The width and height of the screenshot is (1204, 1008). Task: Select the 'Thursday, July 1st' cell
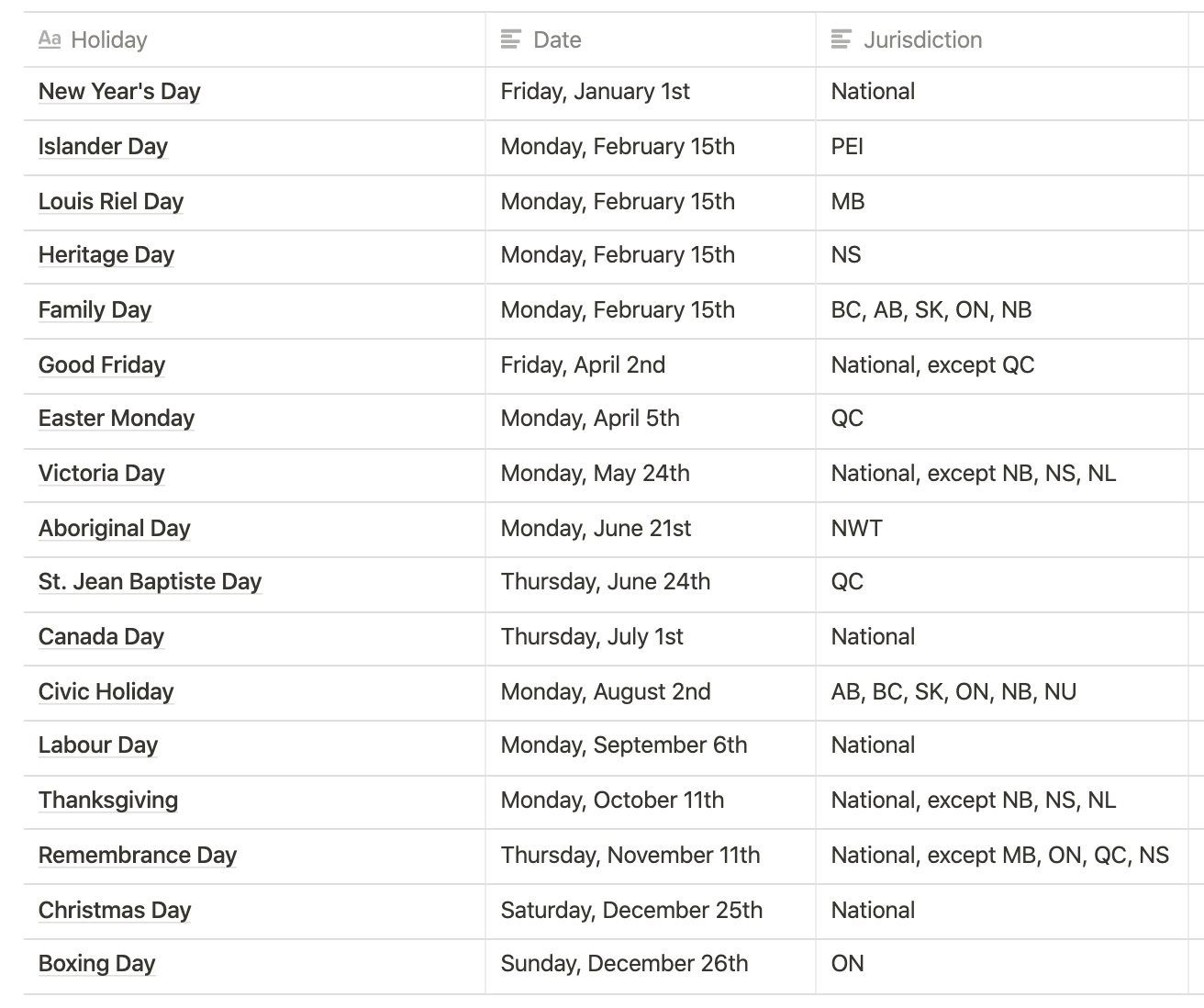[x=651, y=638]
